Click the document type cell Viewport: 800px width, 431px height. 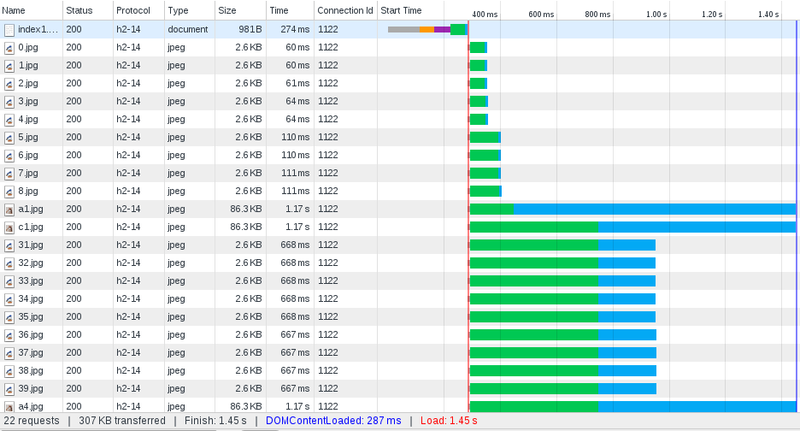pyautogui.click(x=188, y=30)
